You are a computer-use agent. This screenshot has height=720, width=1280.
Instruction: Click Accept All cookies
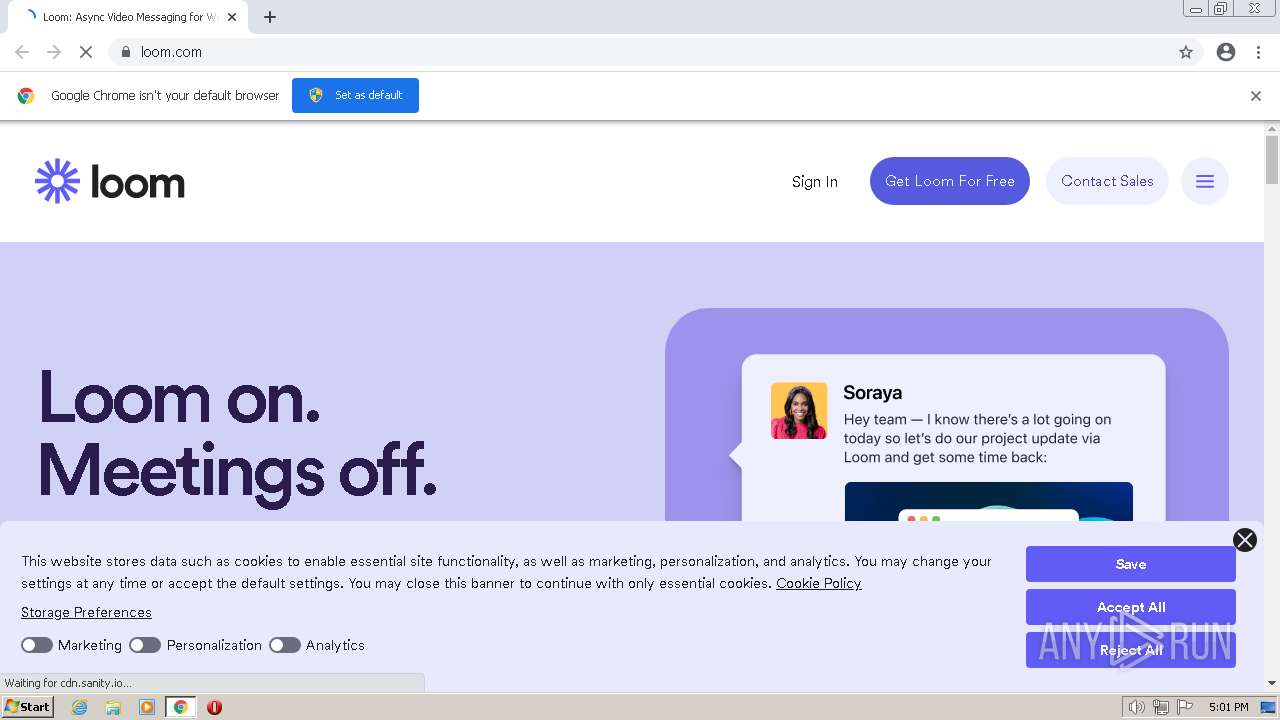(1131, 607)
